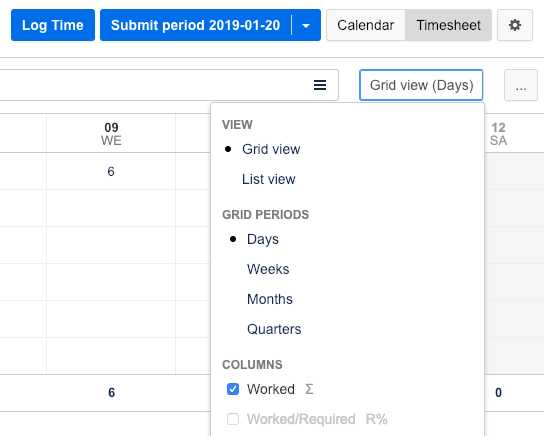Screen dimensions: 544x436
Task: Click the 6 hours cell under Wednesday 09
Action: pos(111,171)
